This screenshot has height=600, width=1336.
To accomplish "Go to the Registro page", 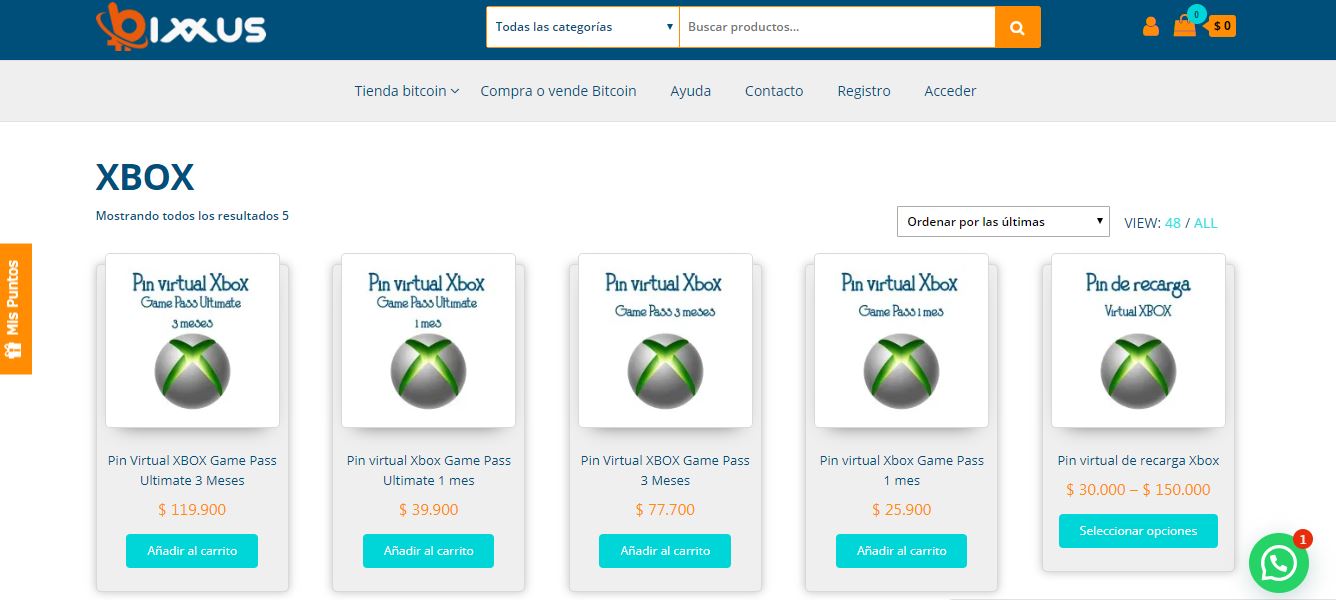I will 864,91.
